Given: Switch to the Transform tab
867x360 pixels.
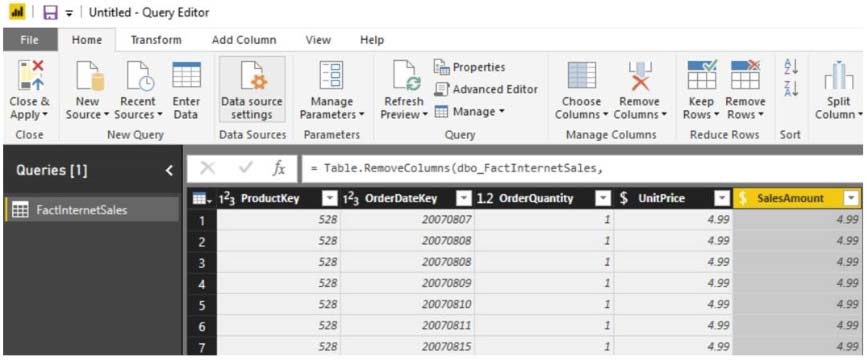Looking at the screenshot, I should pyautogui.click(x=156, y=40).
